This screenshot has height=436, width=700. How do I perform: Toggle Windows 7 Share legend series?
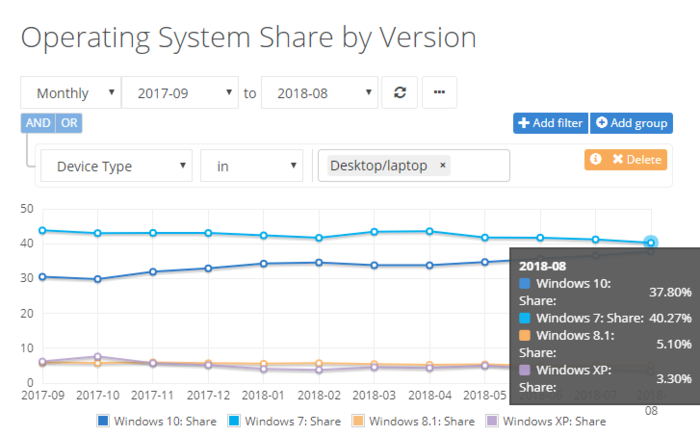(284, 421)
